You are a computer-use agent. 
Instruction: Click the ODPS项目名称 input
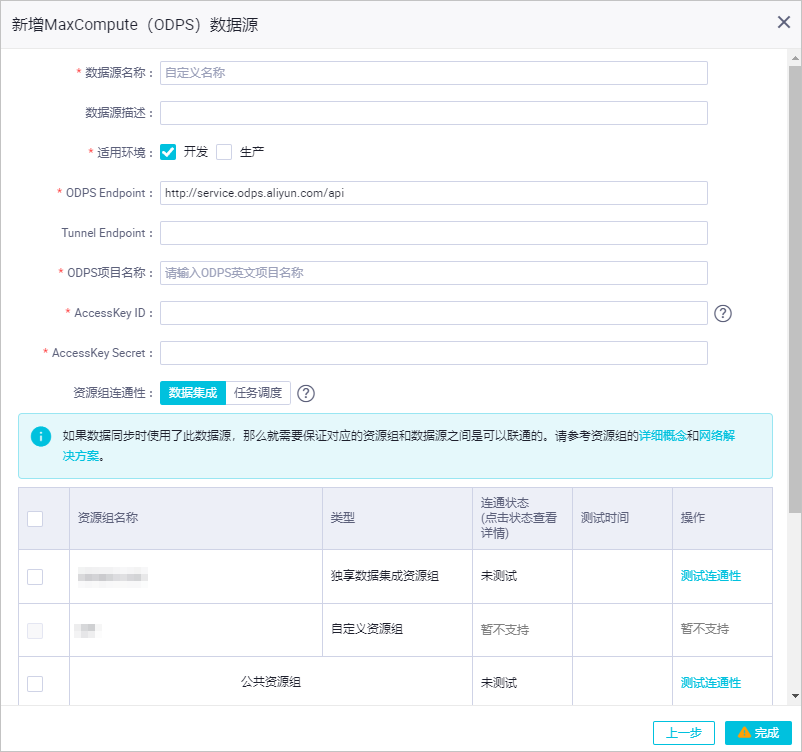click(434, 273)
